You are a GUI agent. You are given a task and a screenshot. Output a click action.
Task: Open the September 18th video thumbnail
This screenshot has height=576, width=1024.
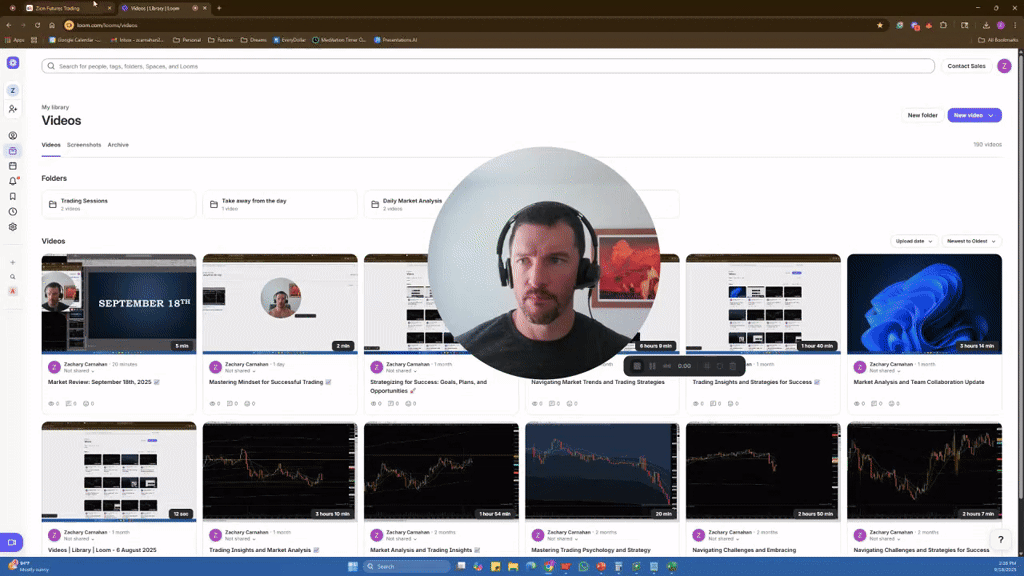click(x=119, y=304)
